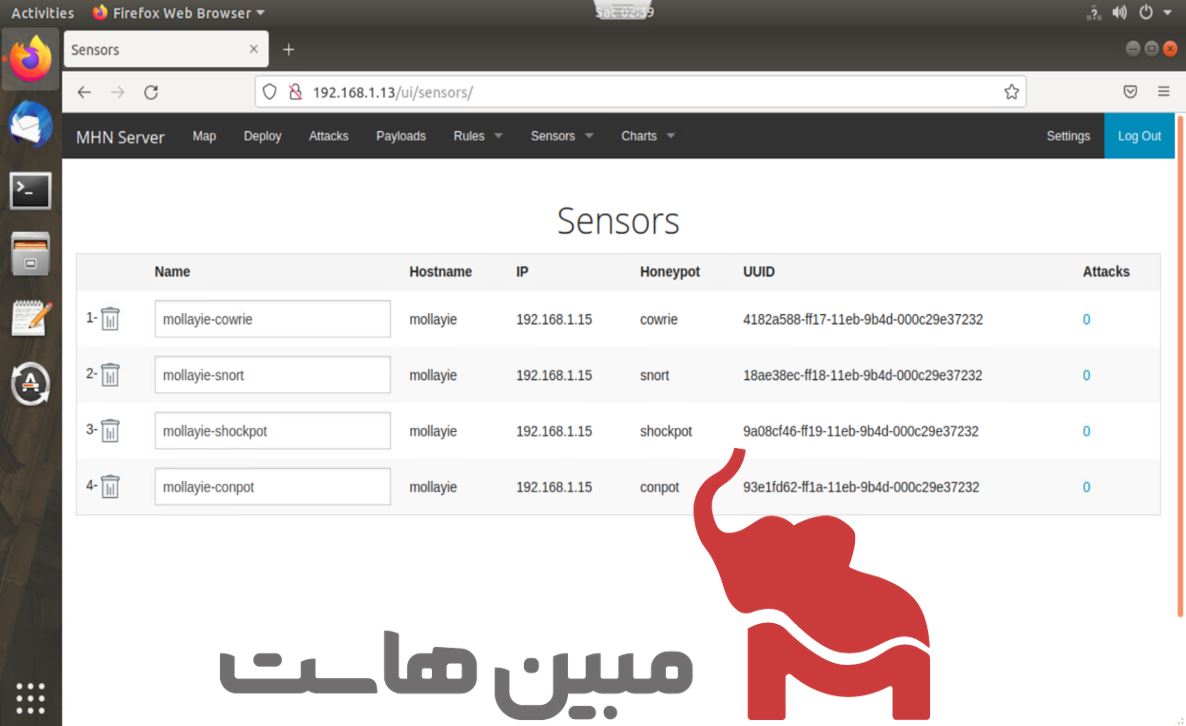Open a new browser tab
This screenshot has height=726, width=1186.
coord(288,50)
